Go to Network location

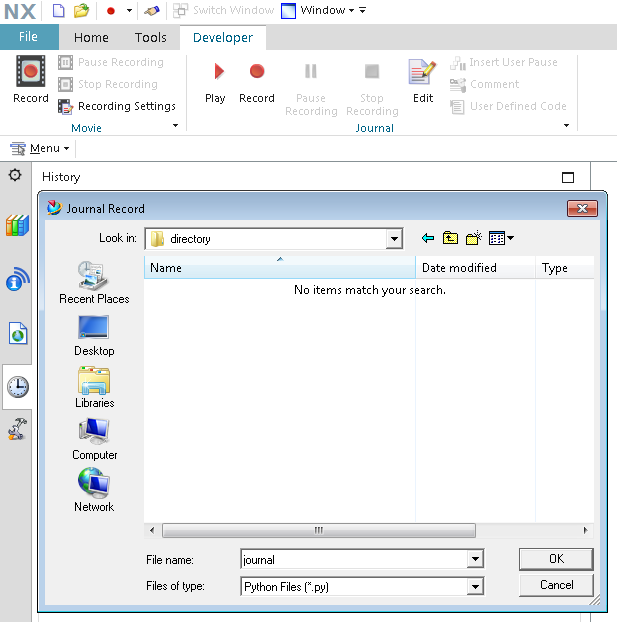[x=94, y=490]
